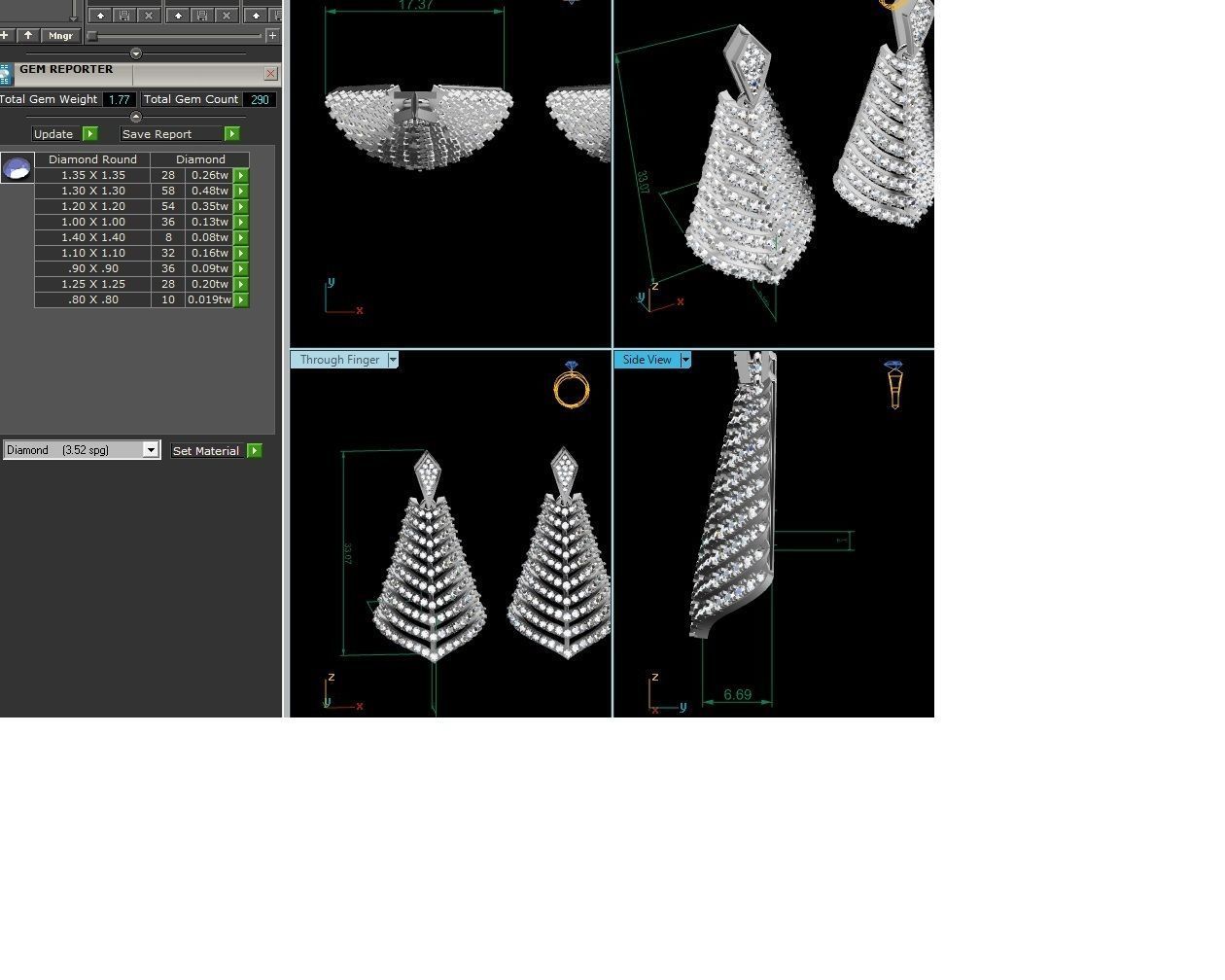Open the Side View dropdown arrow
This screenshot has height=980, width=1225.
pos(685,360)
